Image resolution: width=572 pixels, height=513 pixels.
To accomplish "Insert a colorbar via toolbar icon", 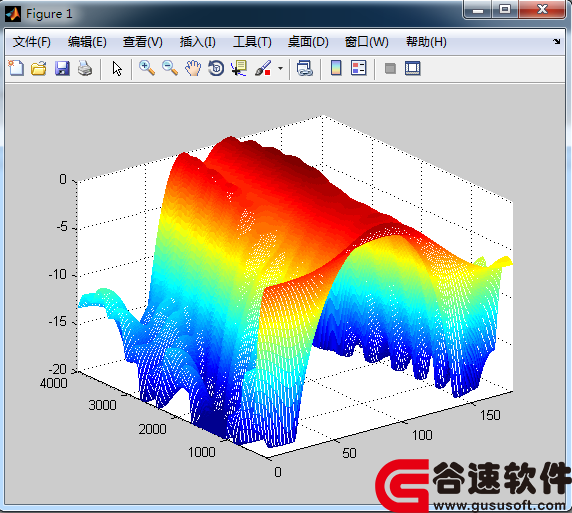I will 336,68.
